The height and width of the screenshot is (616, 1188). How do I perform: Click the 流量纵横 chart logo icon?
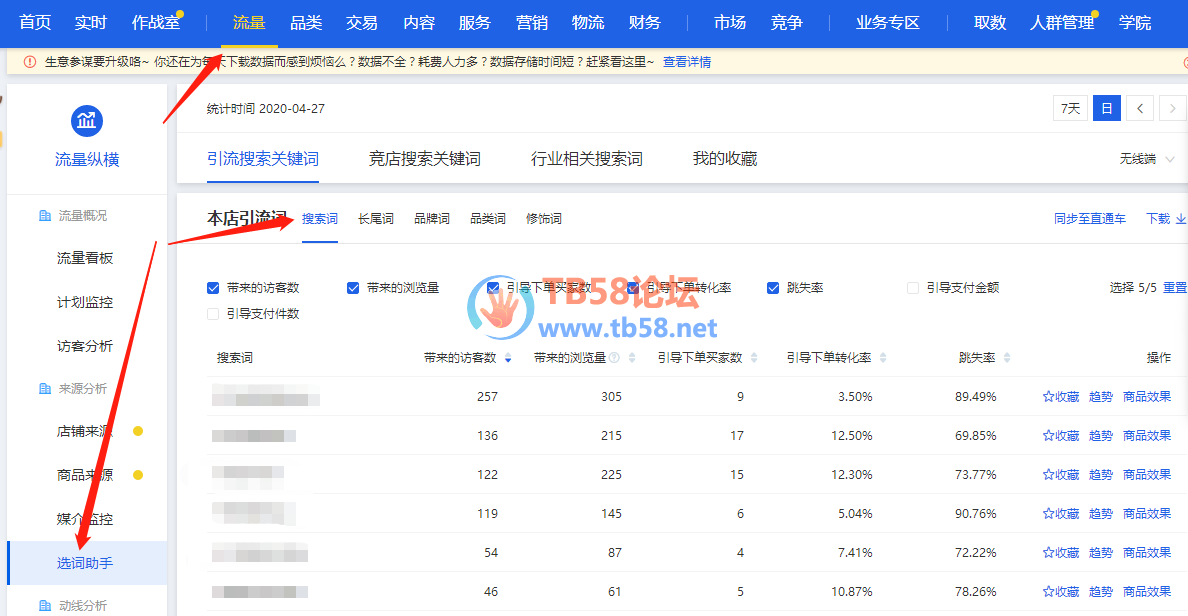pos(86,120)
